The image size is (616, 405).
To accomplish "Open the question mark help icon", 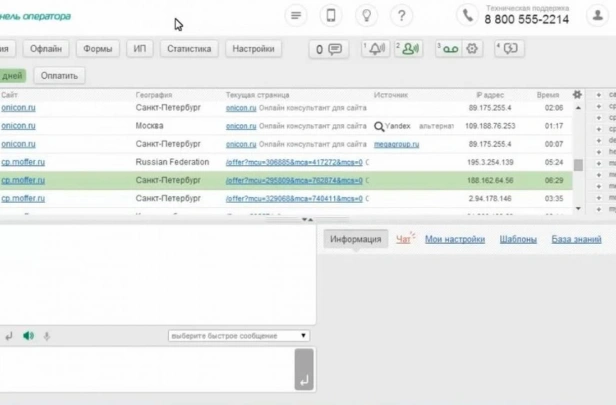I will click(401, 16).
